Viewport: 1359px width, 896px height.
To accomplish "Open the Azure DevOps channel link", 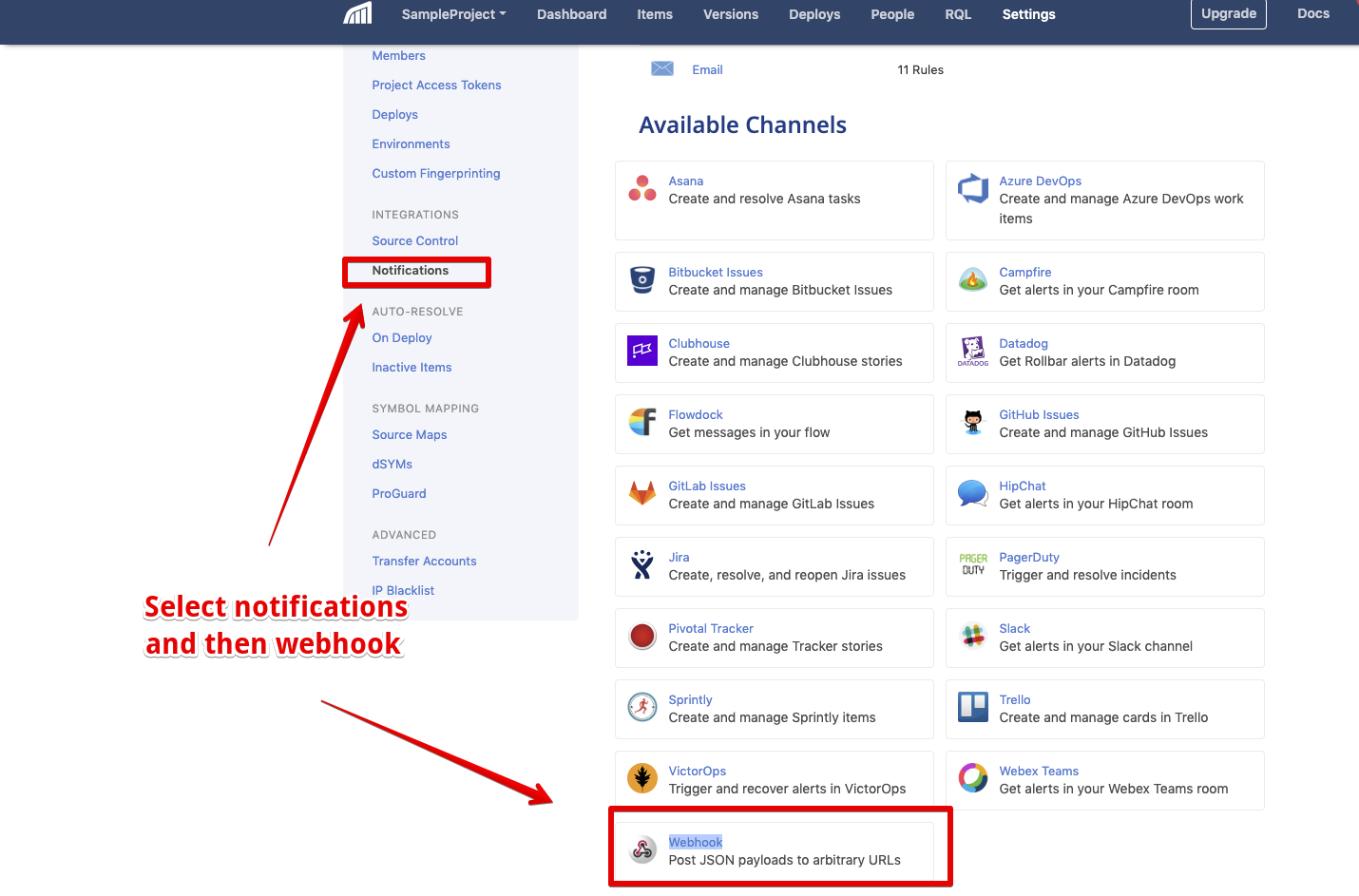I will [1040, 181].
